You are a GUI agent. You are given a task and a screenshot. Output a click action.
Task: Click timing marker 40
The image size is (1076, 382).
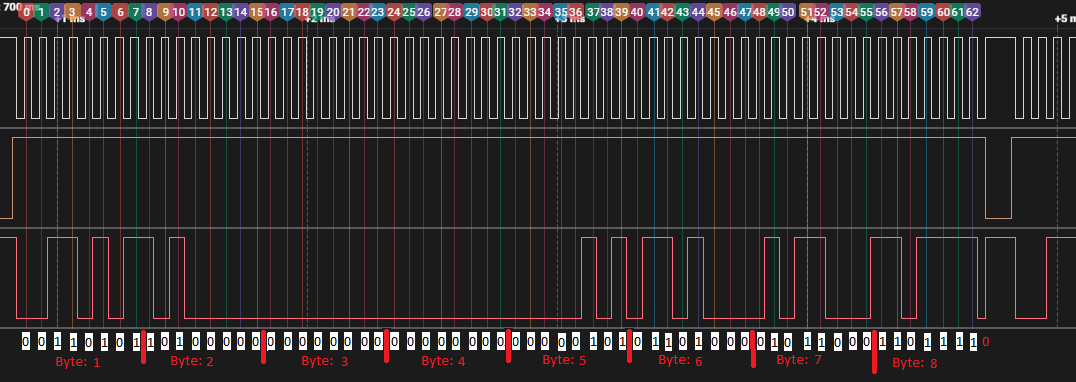pos(637,12)
